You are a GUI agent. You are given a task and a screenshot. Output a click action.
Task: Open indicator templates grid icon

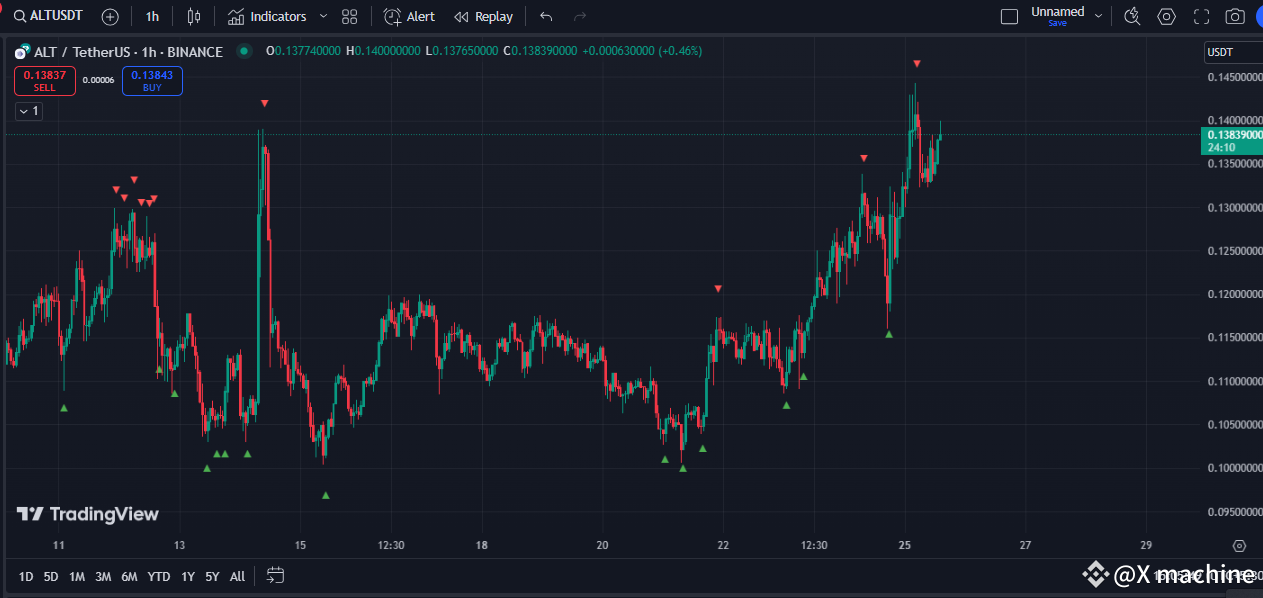coord(349,17)
